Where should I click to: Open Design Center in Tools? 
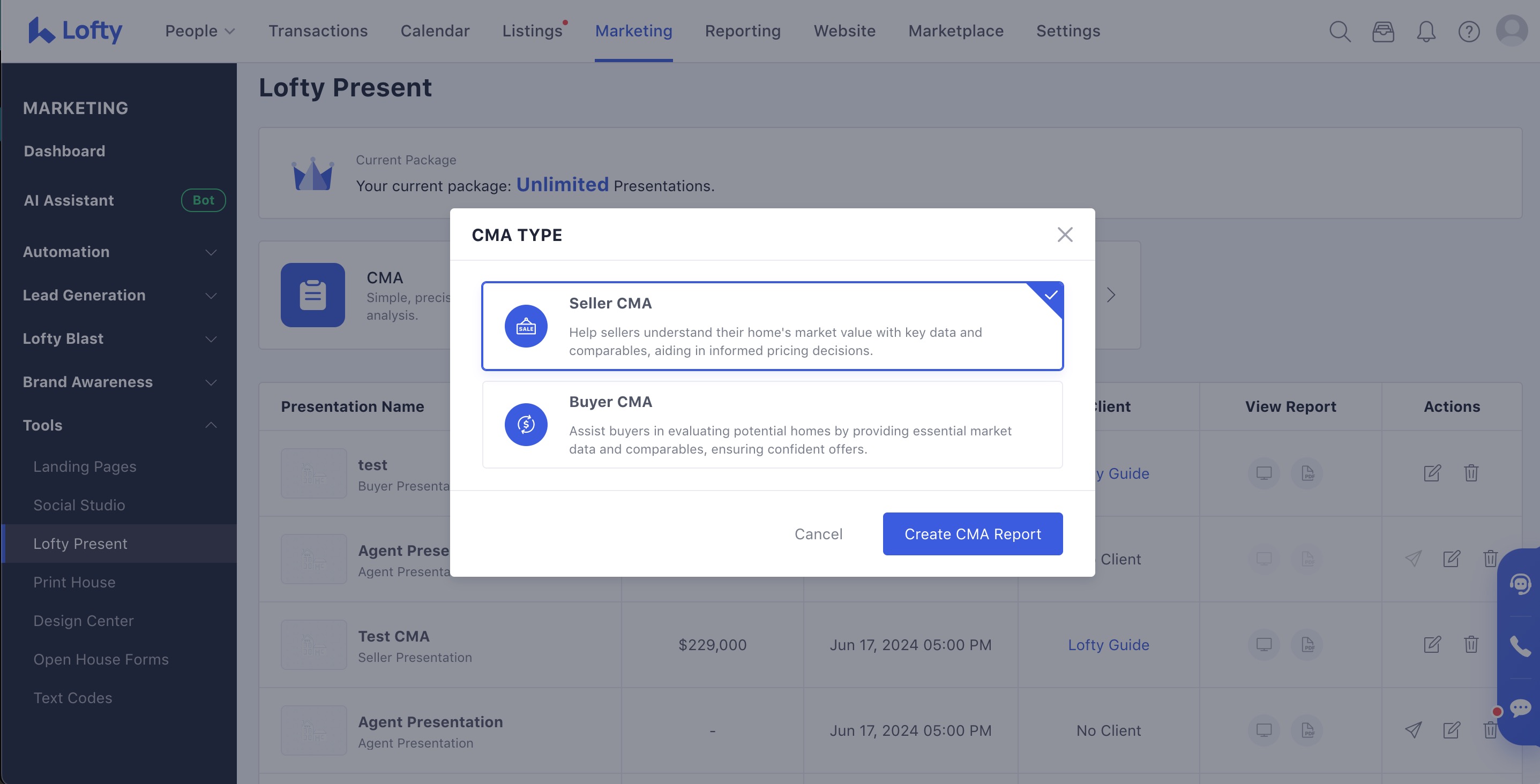click(83, 621)
